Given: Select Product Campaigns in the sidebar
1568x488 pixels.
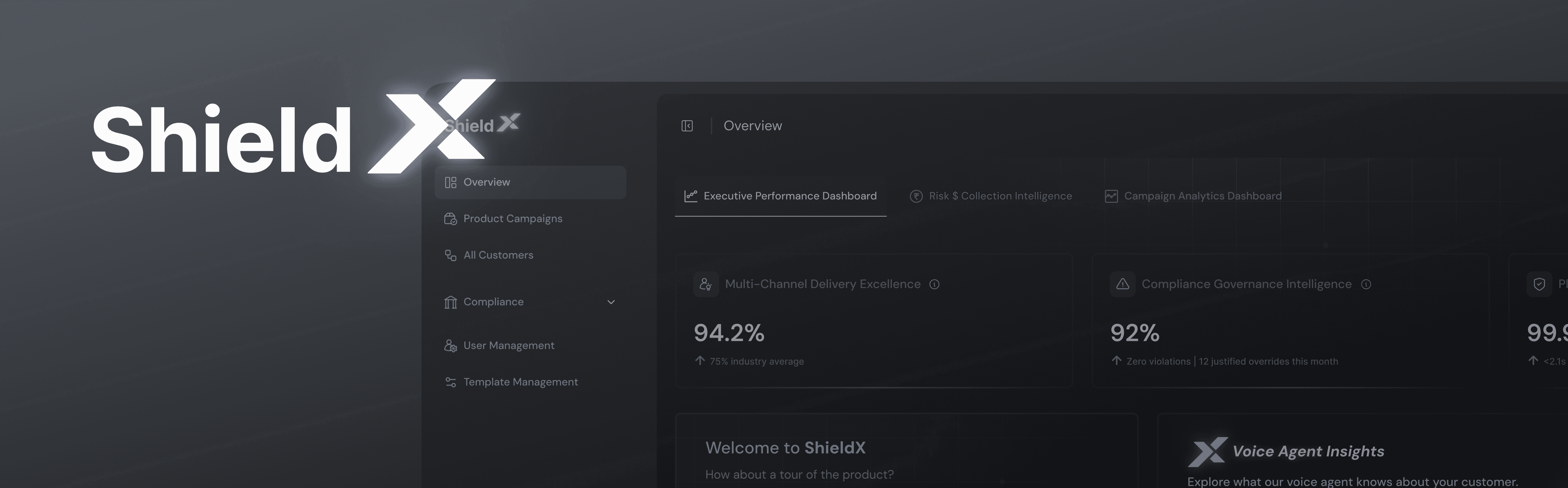Looking at the screenshot, I should pyautogui.click(x=512, y=219).
